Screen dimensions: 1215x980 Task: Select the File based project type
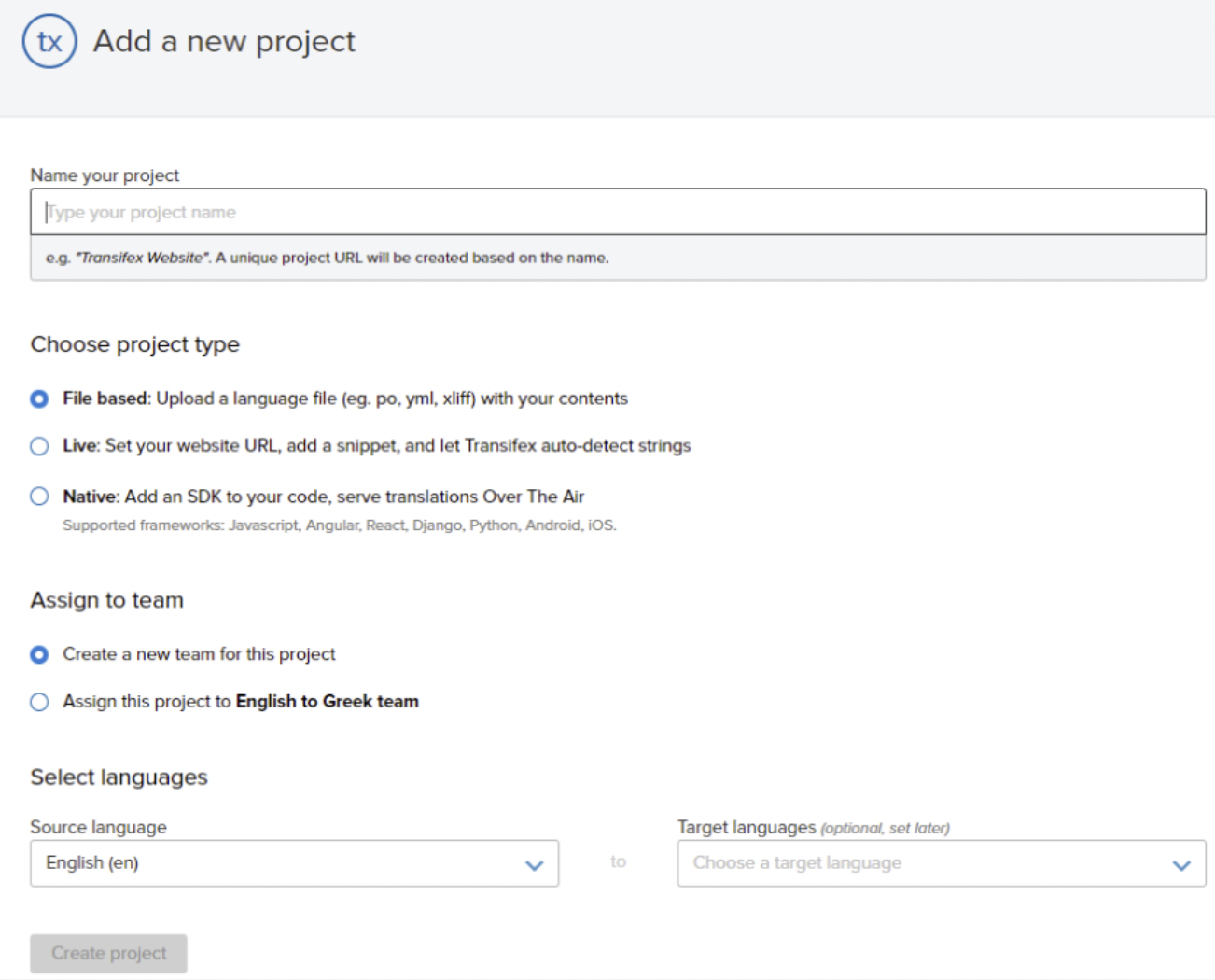point(38,399)
